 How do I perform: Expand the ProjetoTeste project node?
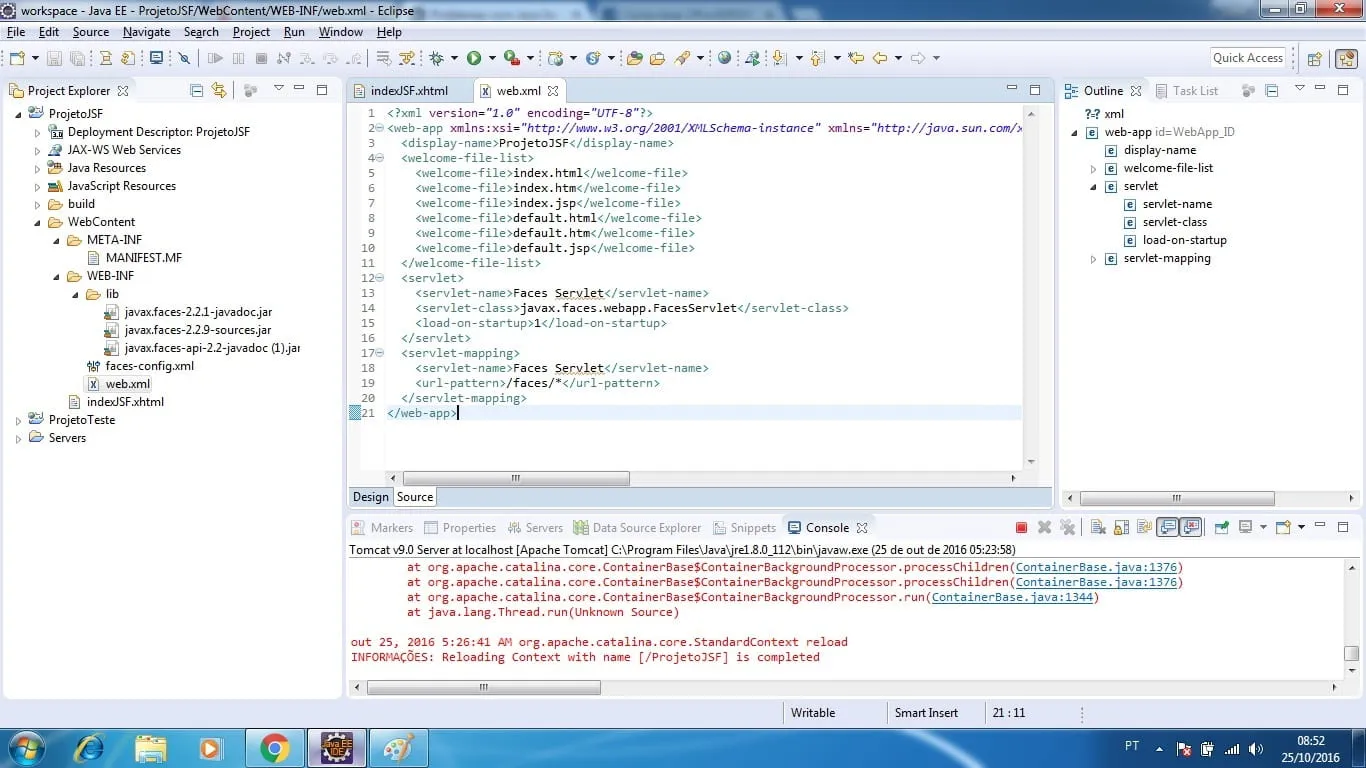[18, 421]
